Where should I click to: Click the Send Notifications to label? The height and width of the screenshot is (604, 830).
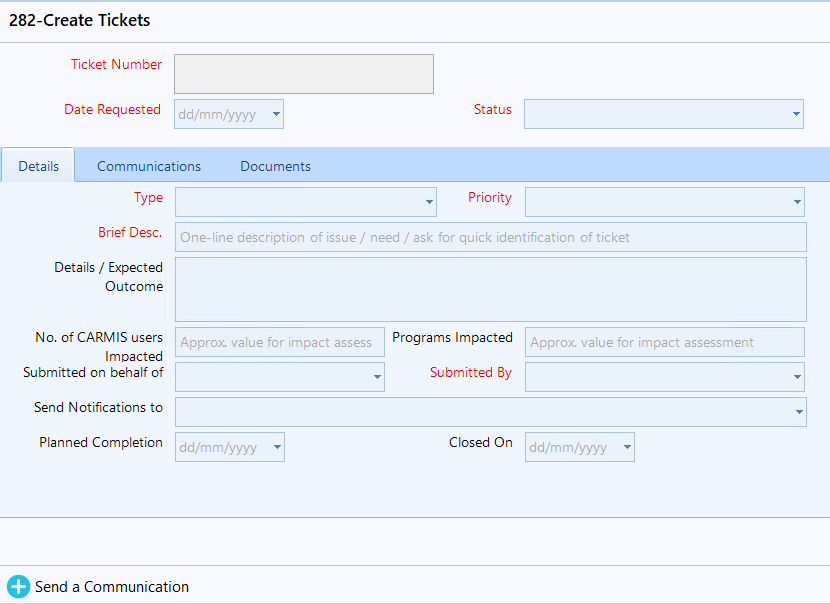(x=98, y=407)
